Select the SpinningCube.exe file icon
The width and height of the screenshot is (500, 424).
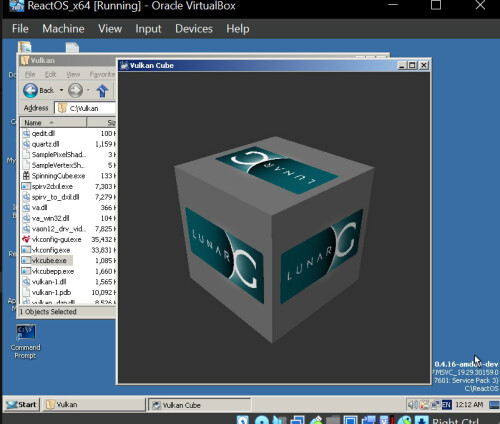(26, 176)
